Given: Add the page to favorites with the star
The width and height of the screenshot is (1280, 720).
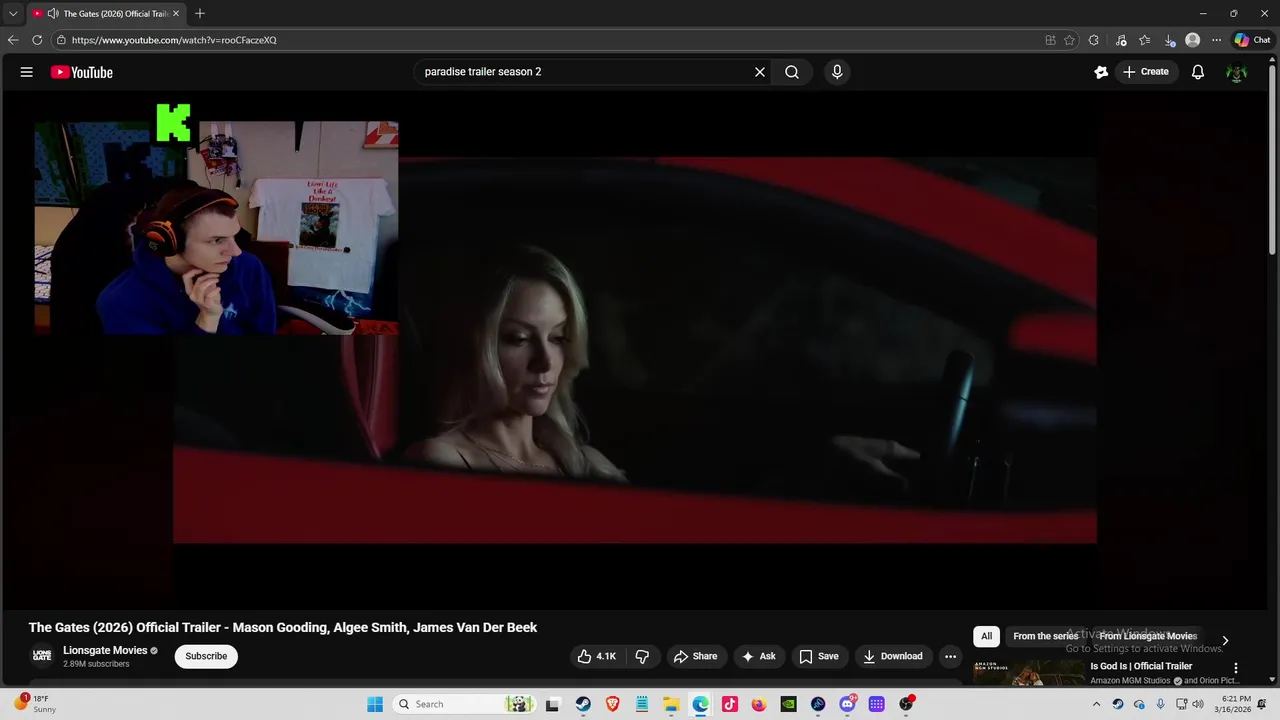Looking at the screenshot, I should (x=1069, y=40).
